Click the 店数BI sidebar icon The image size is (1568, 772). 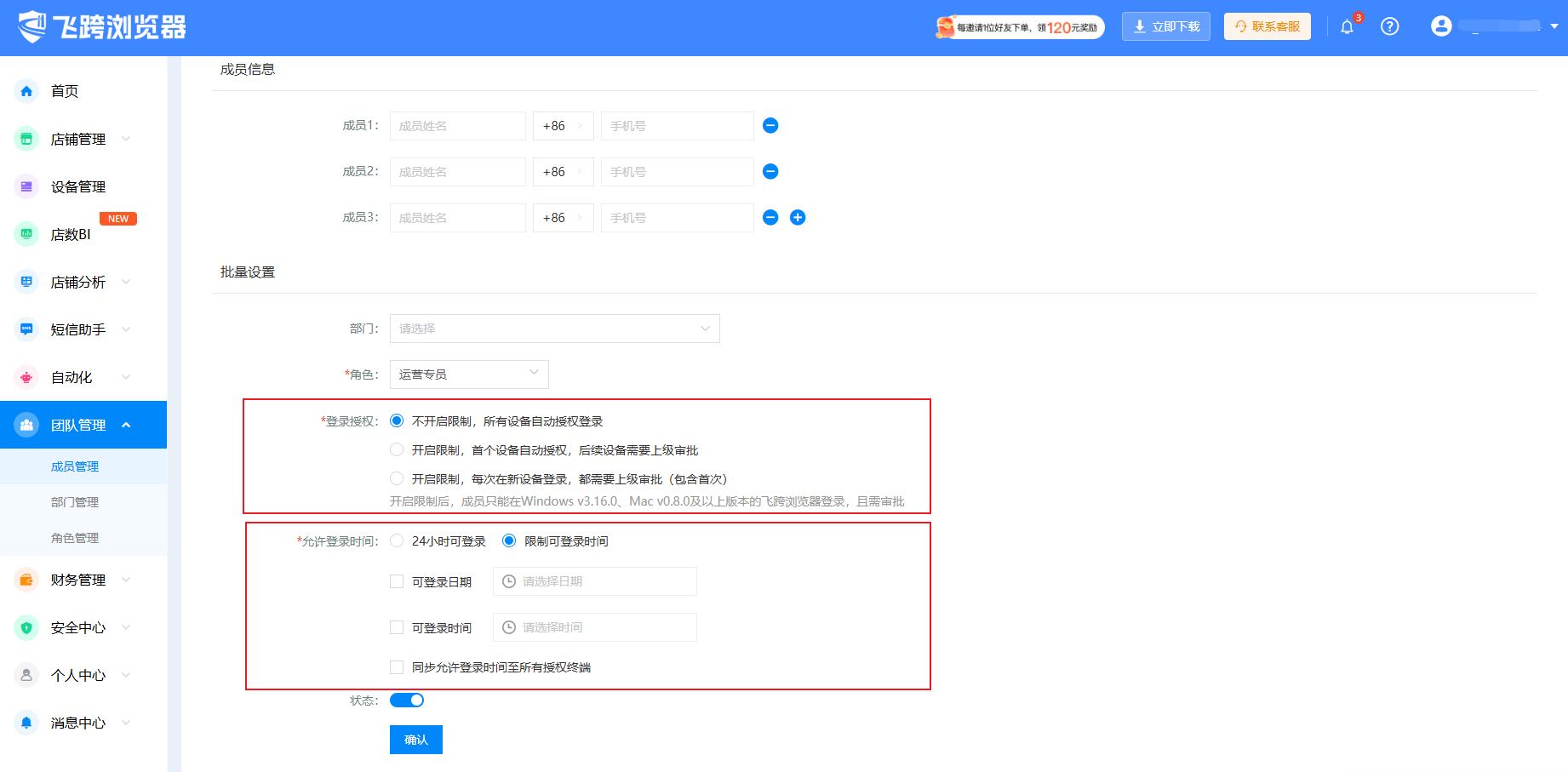coord(26,234)
